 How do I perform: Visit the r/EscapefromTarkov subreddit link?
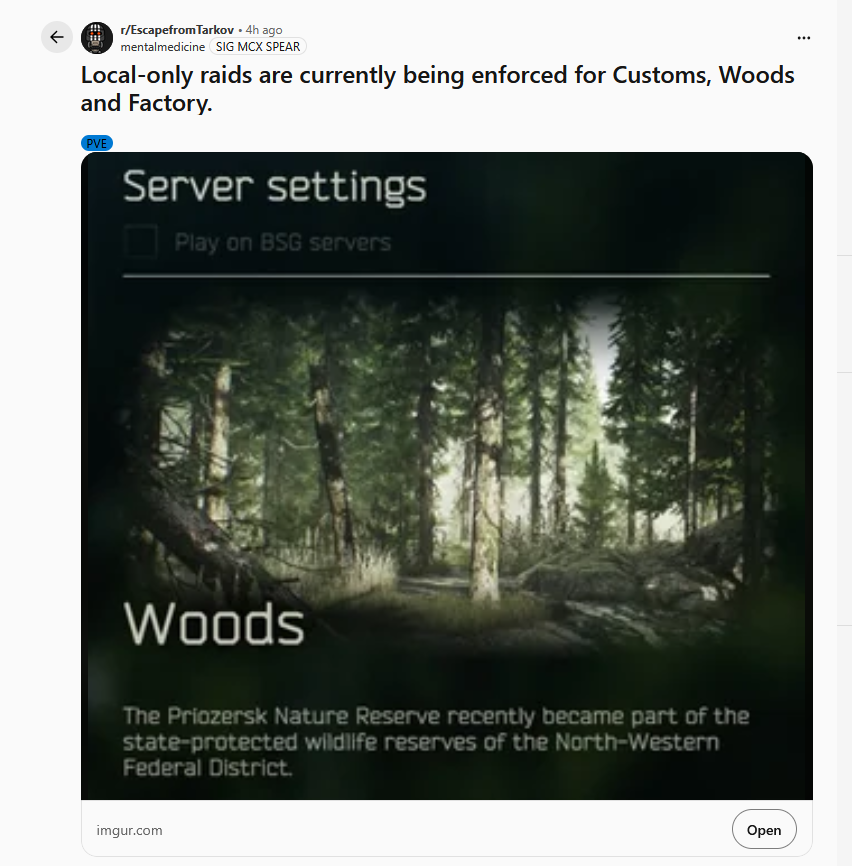click(177, 30)
